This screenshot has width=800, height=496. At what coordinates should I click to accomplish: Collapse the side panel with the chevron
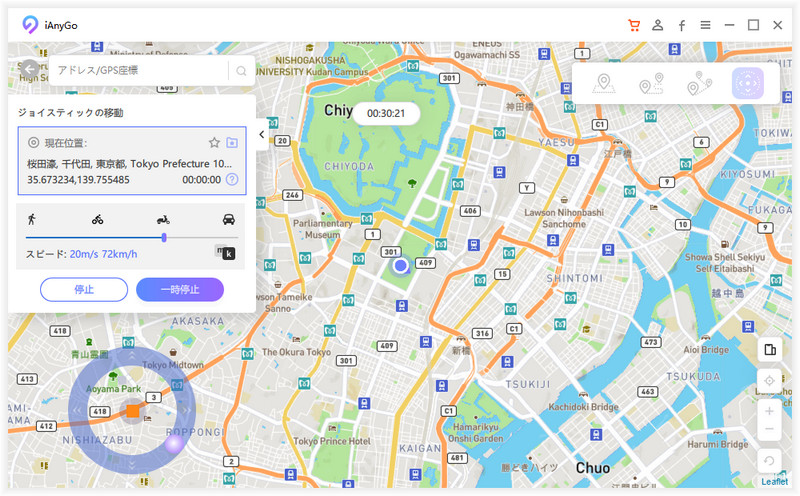click(262, 134)
